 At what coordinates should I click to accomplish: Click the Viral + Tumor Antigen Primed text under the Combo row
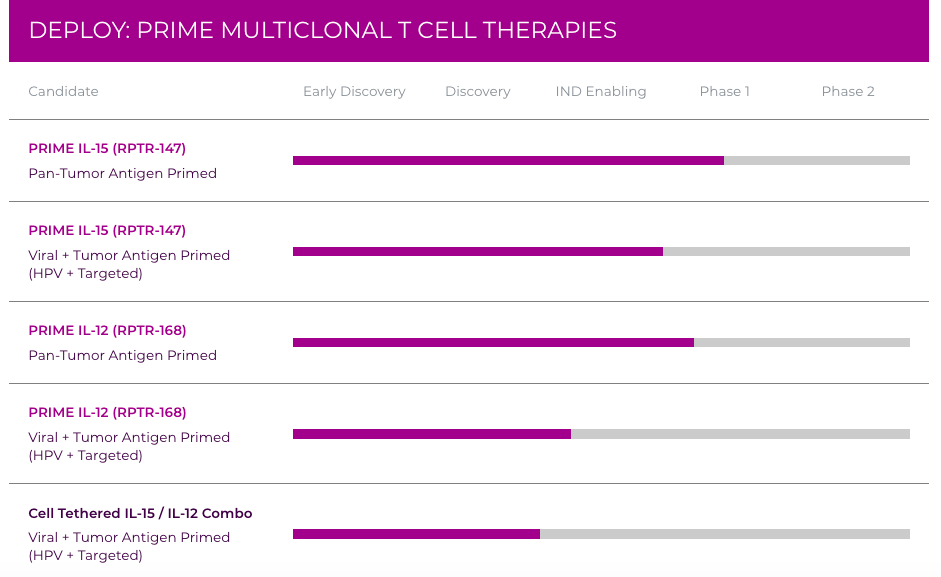pos(129,537)
